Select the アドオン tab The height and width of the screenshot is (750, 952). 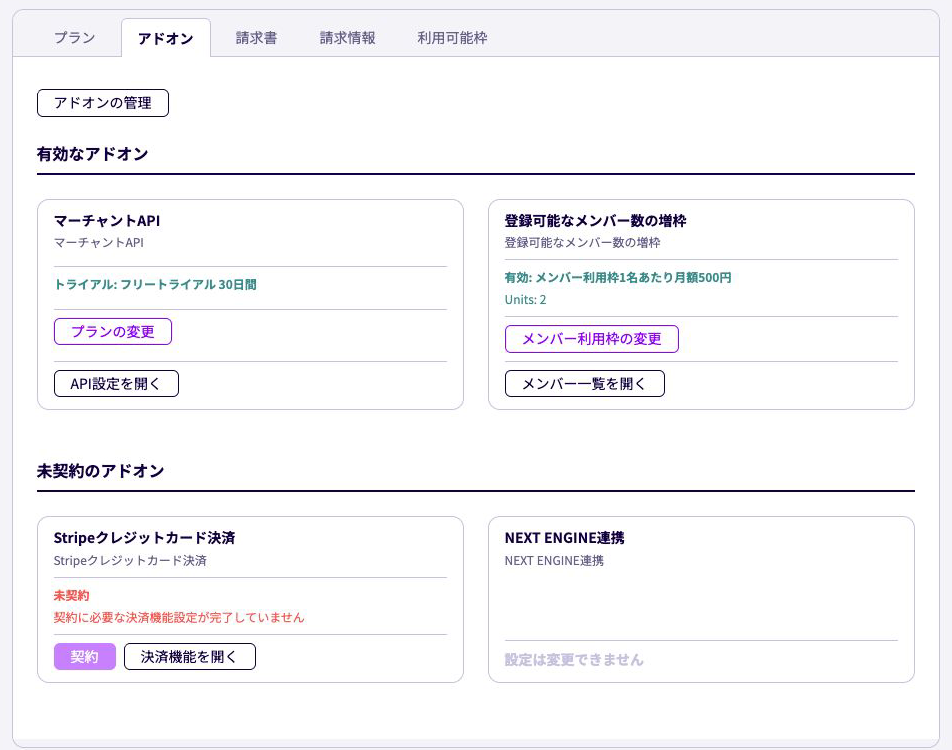coord(166,38)
